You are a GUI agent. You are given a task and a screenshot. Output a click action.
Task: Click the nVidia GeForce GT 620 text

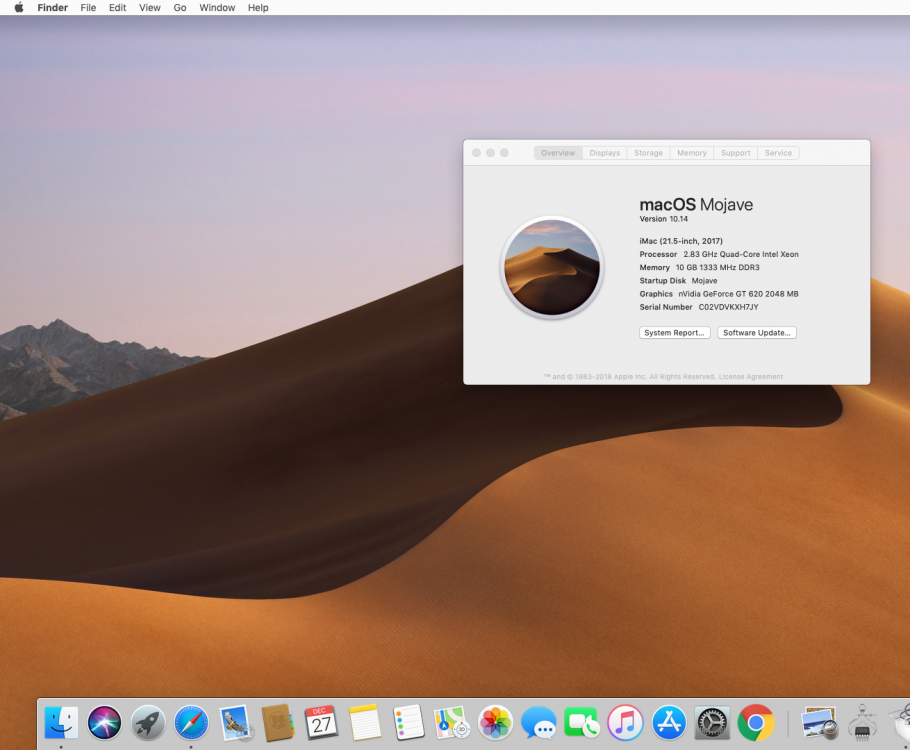pos(738,294)
